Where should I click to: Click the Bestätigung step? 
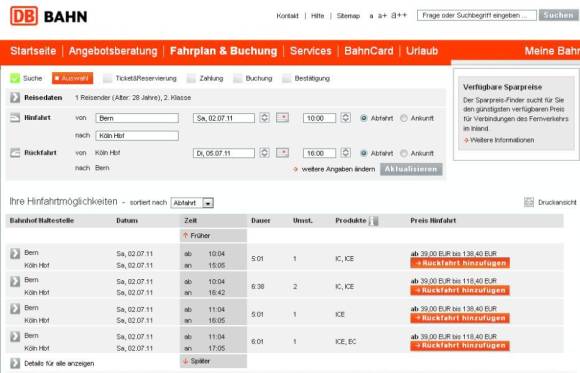click(312, 78)
